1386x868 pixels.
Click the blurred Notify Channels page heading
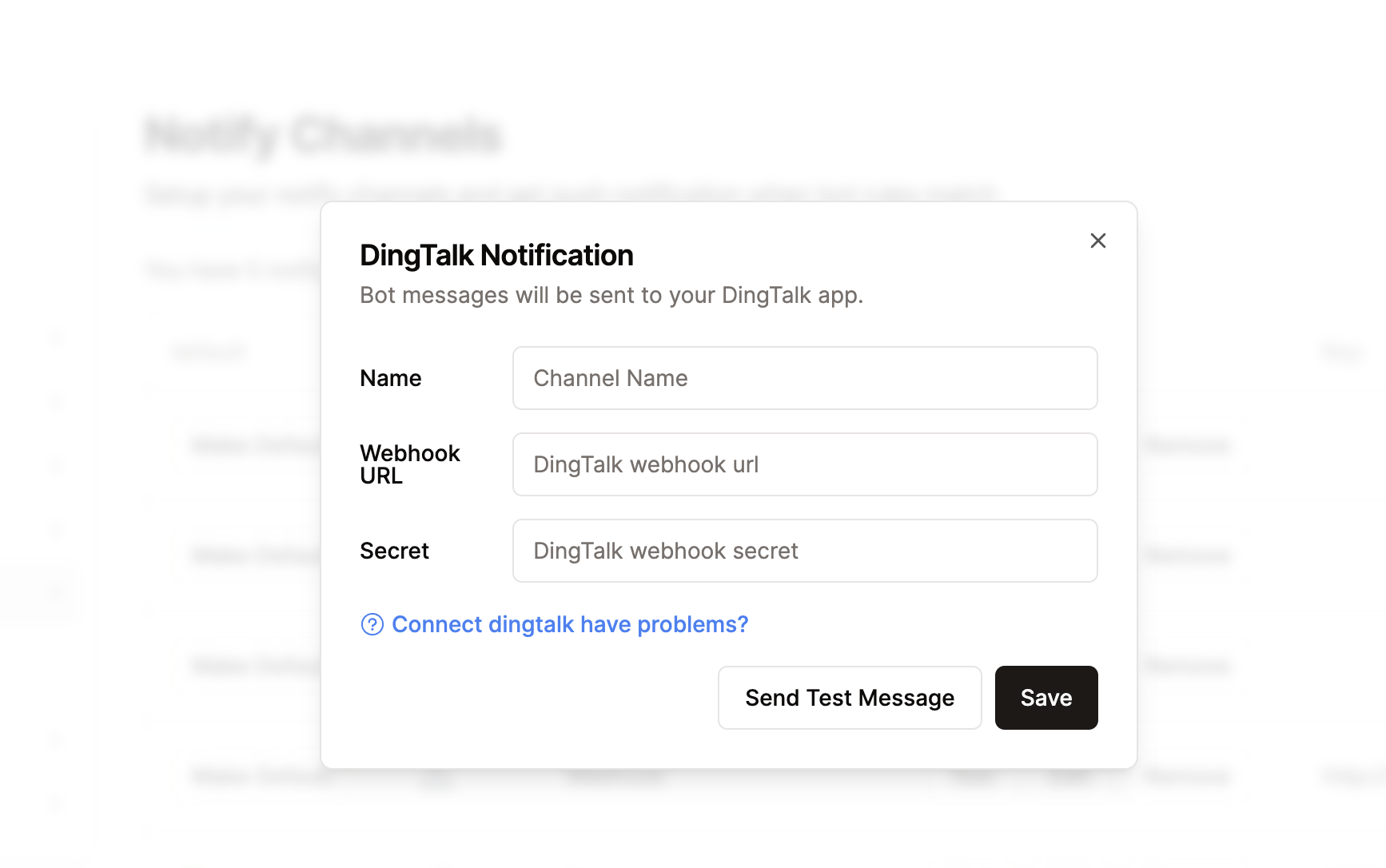coord(323,134)
